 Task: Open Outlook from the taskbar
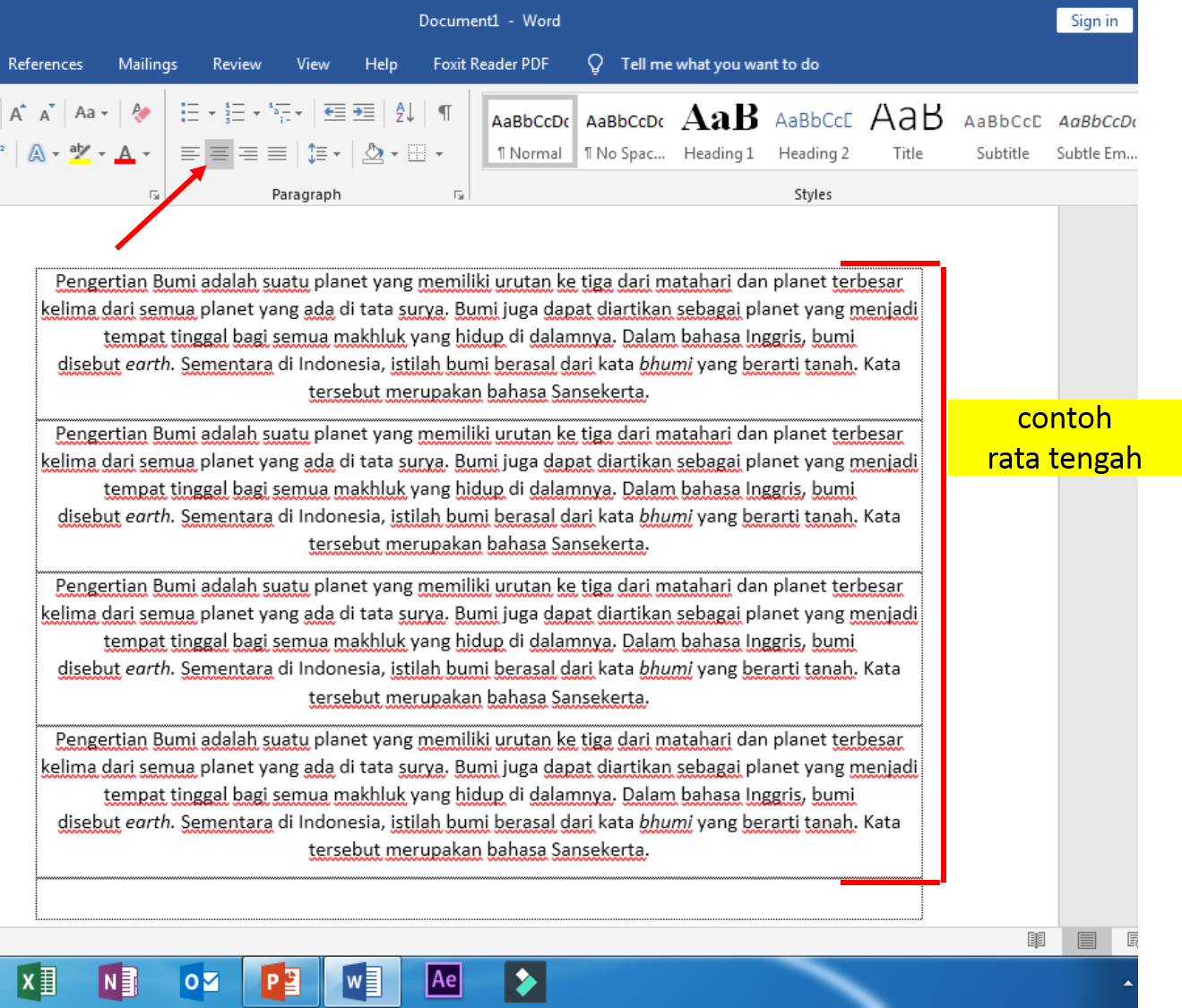[200, 982]
